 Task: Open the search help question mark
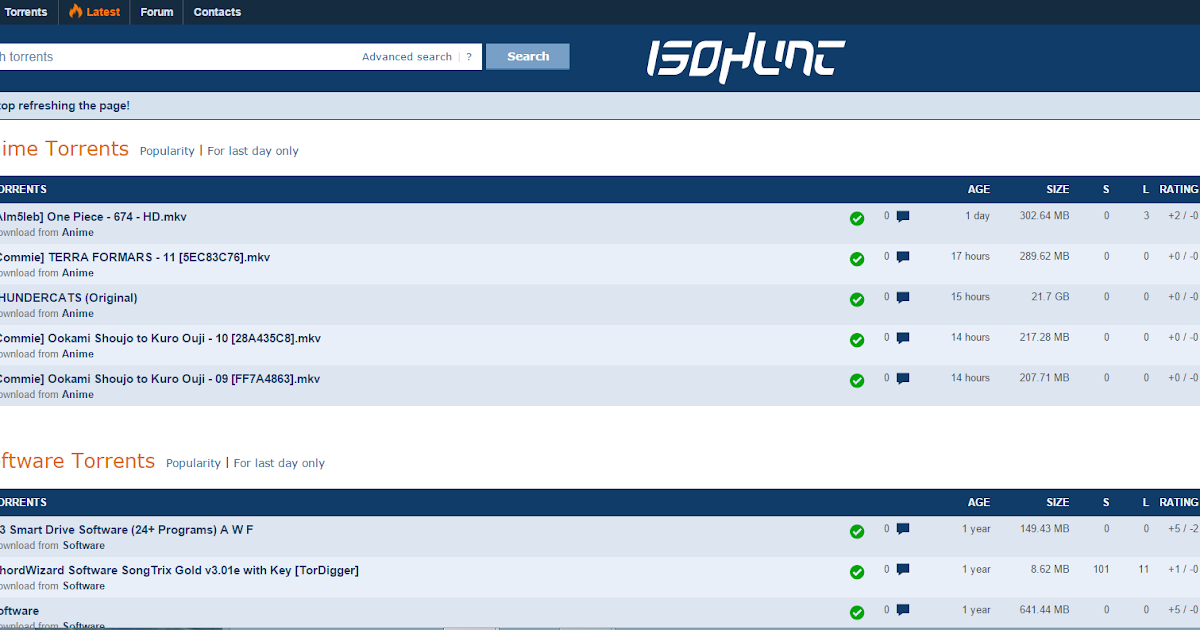click(469, 57)
